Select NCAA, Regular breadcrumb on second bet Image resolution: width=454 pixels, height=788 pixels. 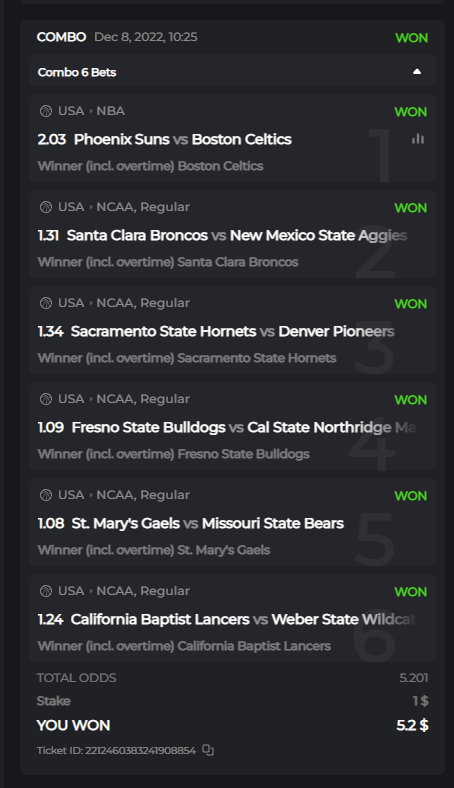143,207
